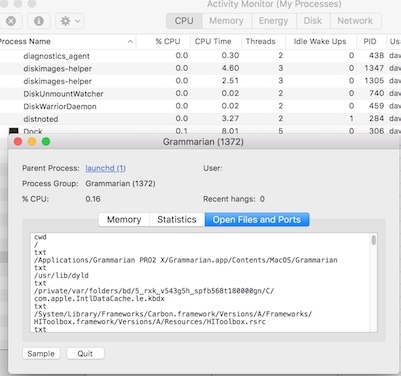Viewport: 401px width, 376px height.
Task: Switch to the Disk tab
Action: (312, 21)
